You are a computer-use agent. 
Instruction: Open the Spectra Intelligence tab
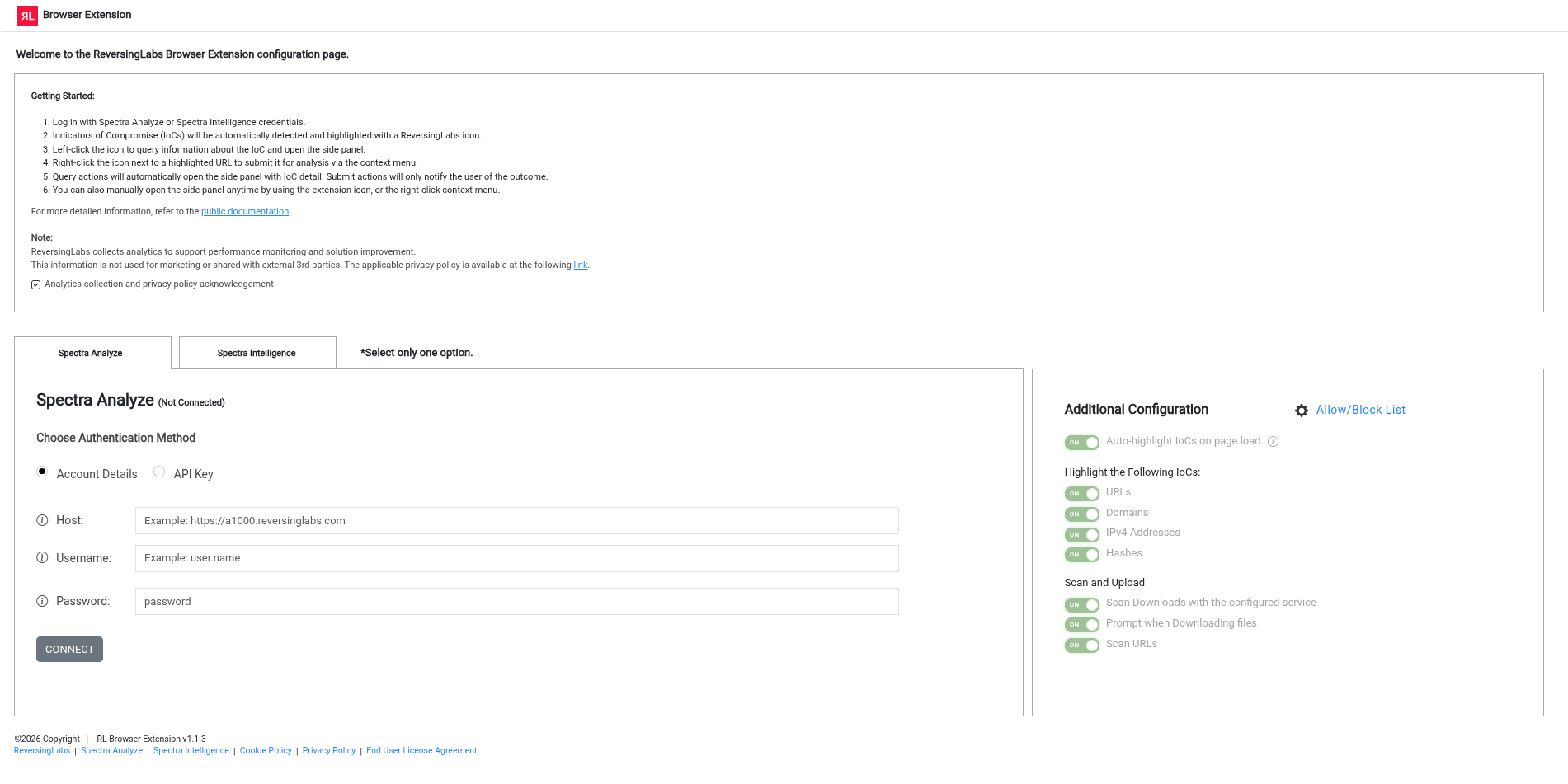tap(257, 353)
